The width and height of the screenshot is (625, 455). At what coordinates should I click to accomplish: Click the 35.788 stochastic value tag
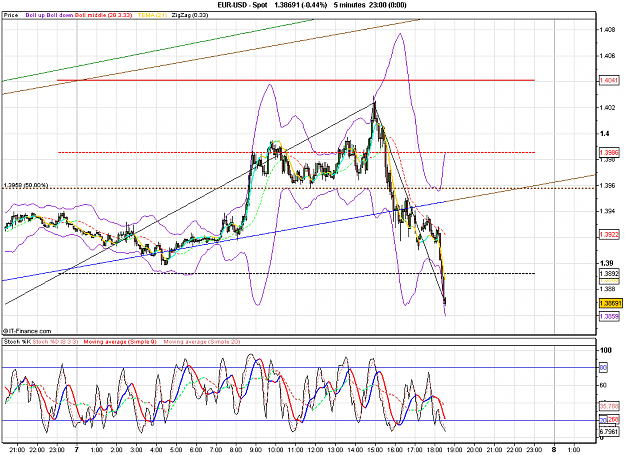coord(609,407)
